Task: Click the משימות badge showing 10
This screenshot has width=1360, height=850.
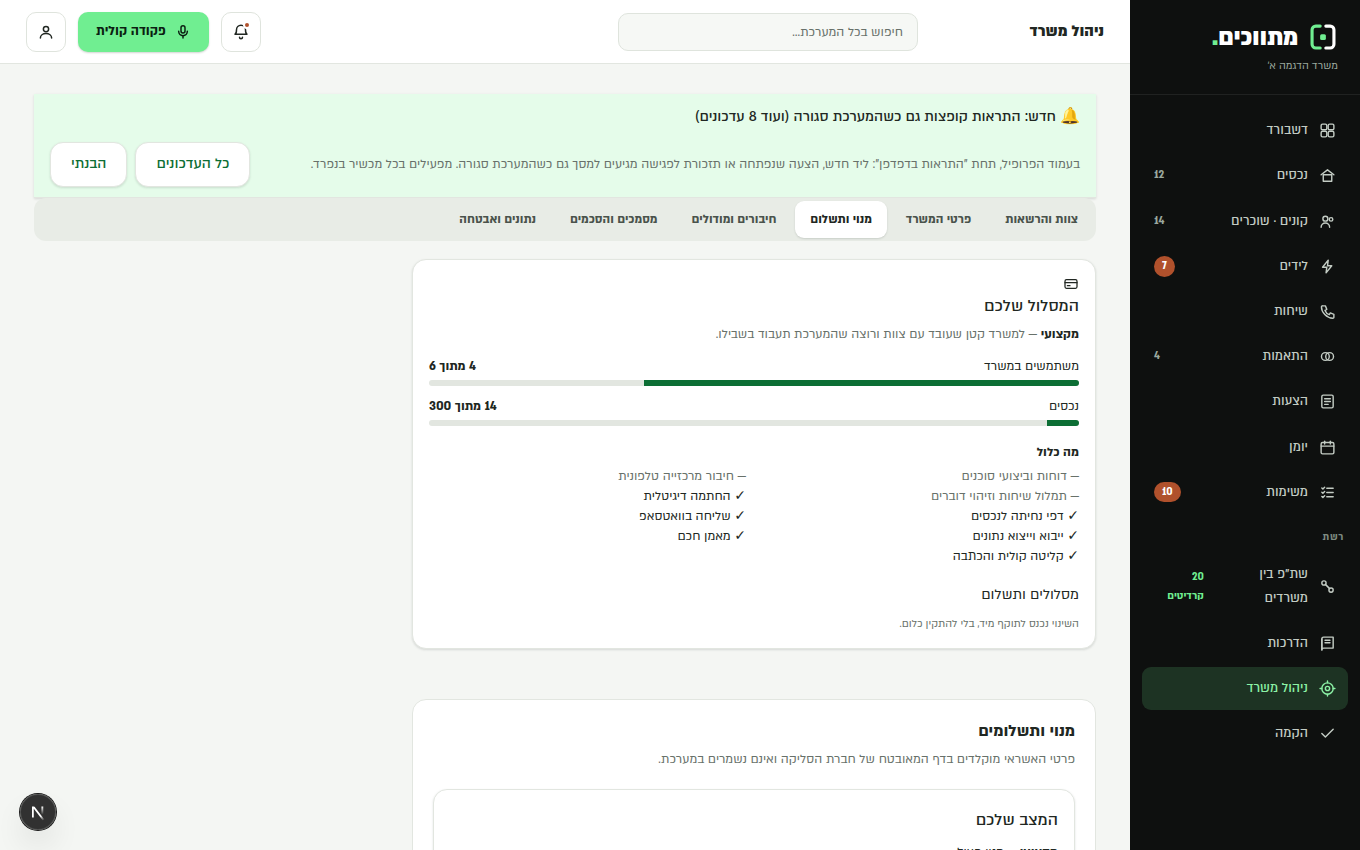Action: pyautogui.click(x=1167, y=492)
